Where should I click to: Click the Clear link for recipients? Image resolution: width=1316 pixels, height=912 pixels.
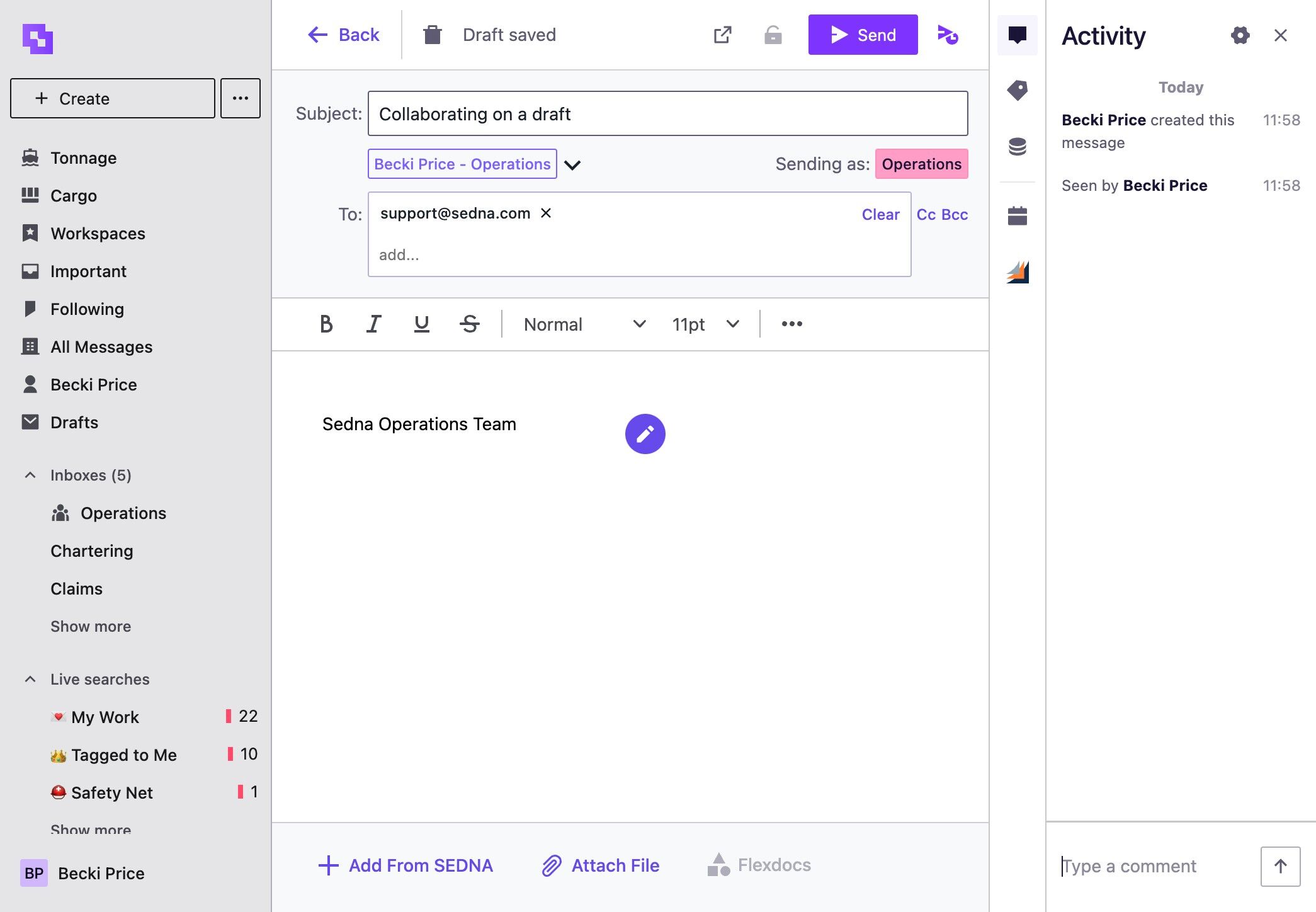click(x=880, y=214)
